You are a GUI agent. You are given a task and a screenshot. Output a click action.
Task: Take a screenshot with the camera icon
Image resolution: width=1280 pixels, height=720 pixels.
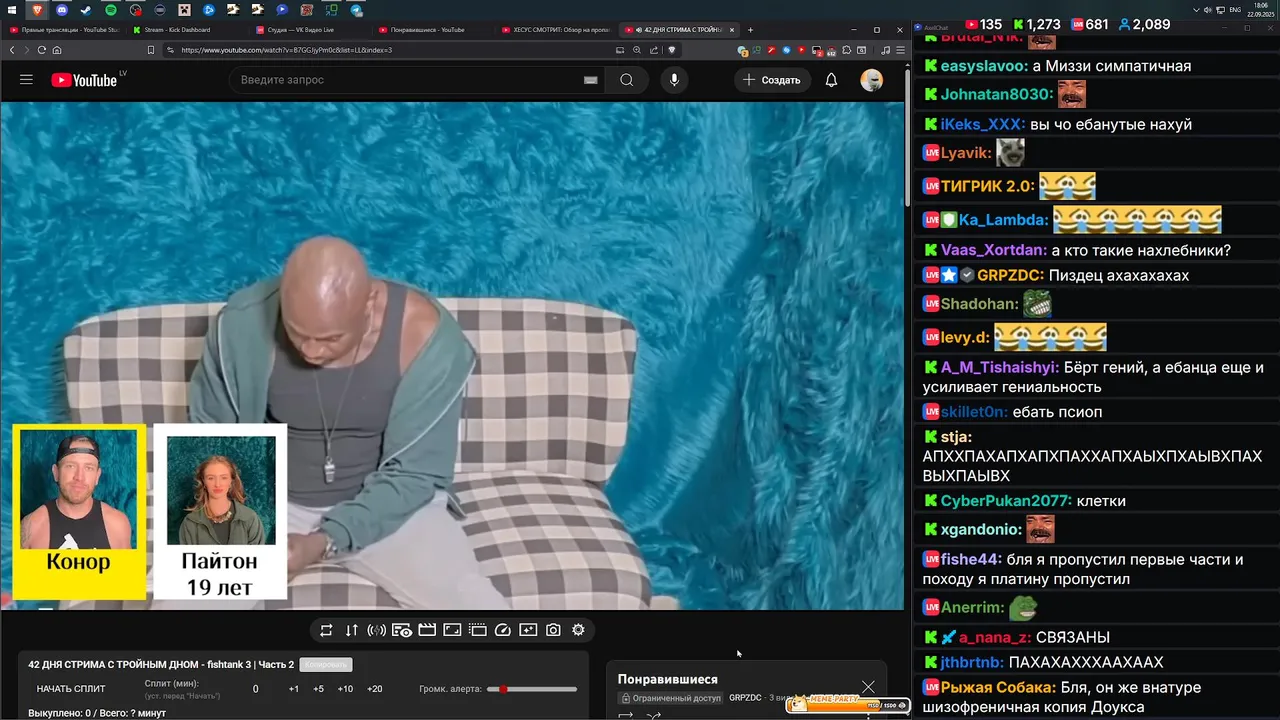pos(553,630)
